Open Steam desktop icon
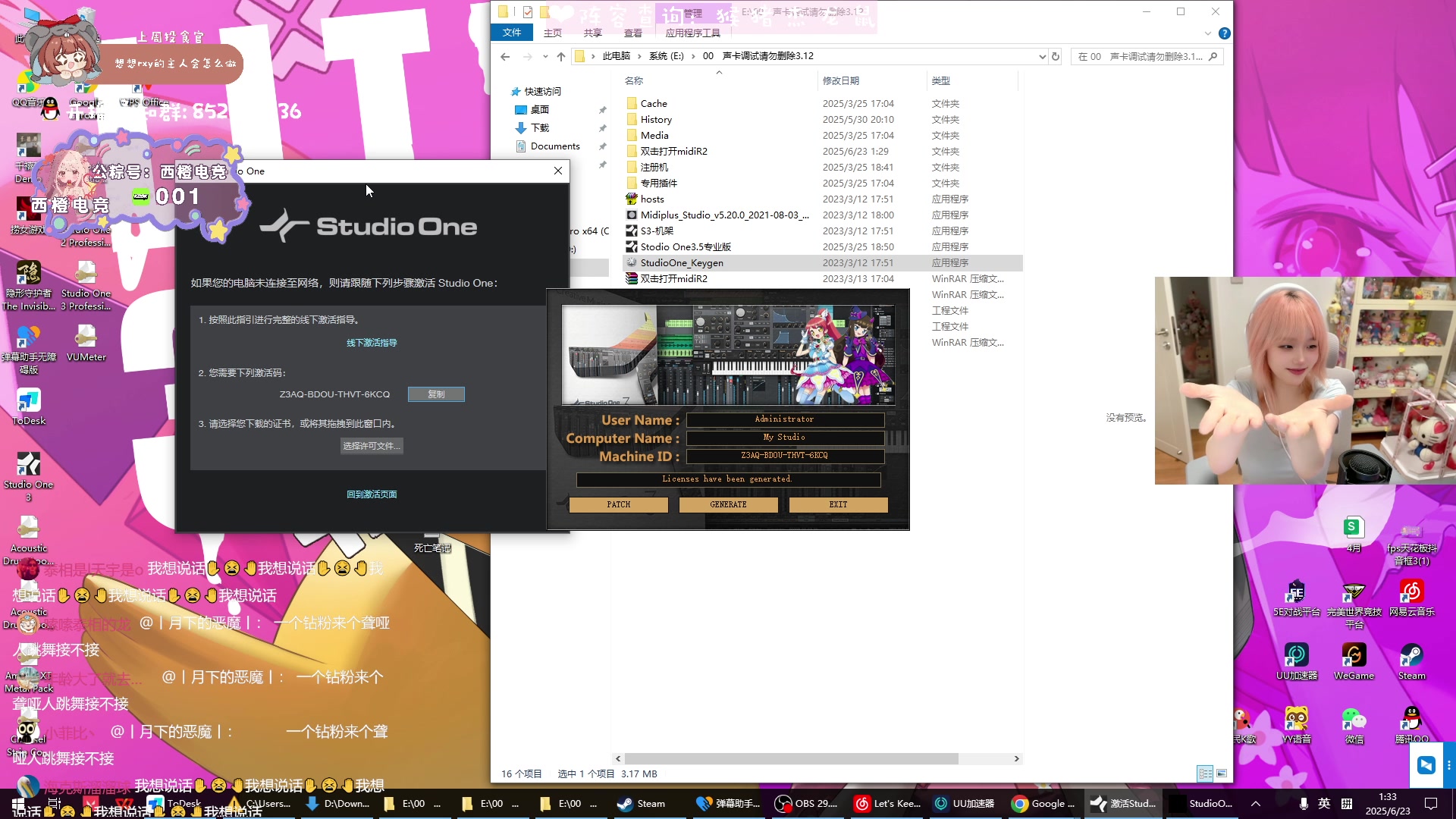Viewport: 1456px width, 819px height. click(x=1411, y=661)
